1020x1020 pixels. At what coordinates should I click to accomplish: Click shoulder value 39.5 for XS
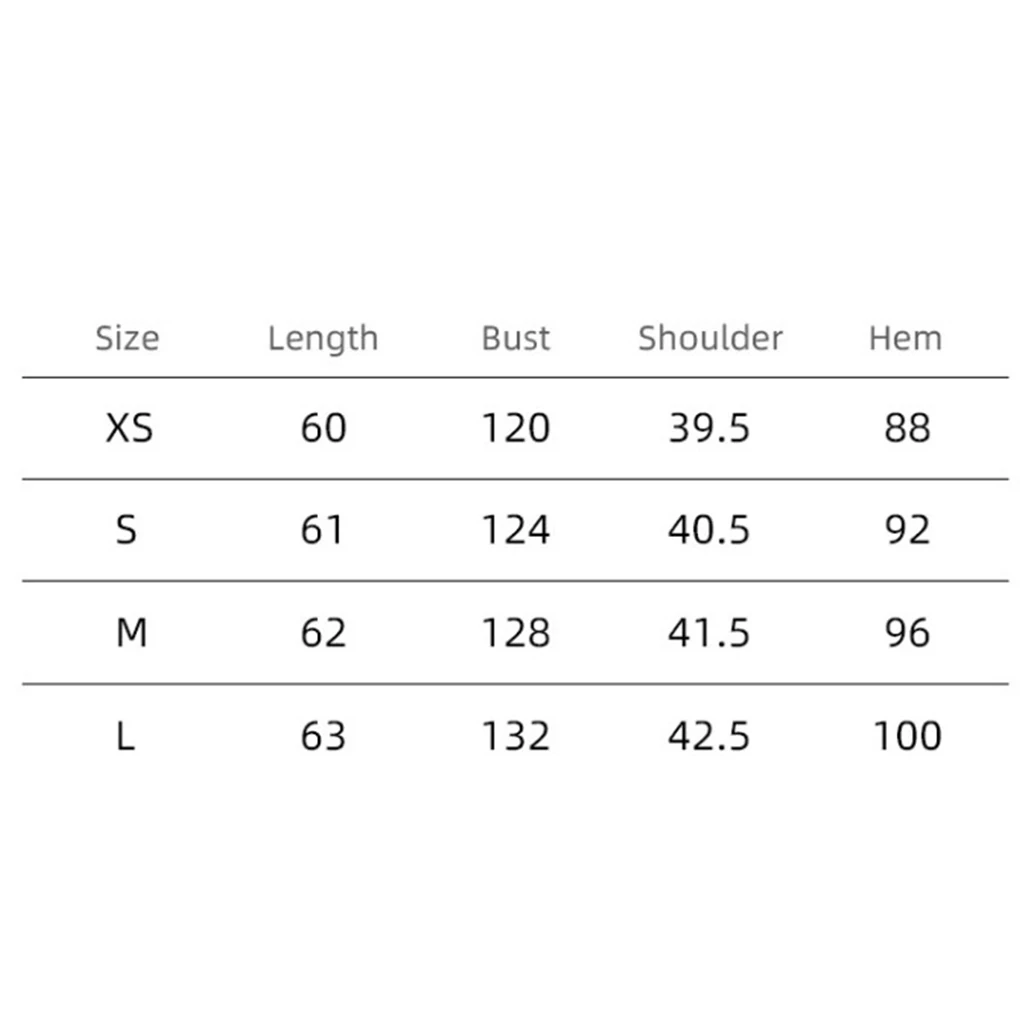[709, 429]
